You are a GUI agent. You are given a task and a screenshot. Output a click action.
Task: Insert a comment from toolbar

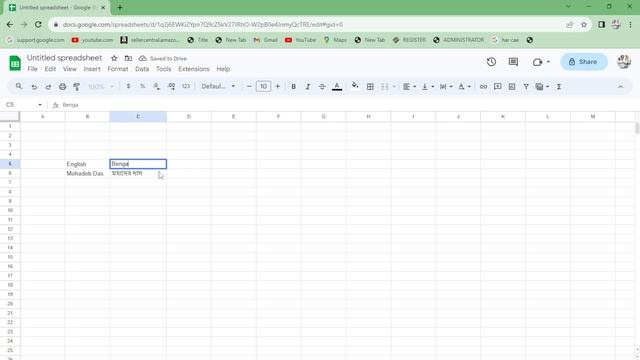point(498,87)
